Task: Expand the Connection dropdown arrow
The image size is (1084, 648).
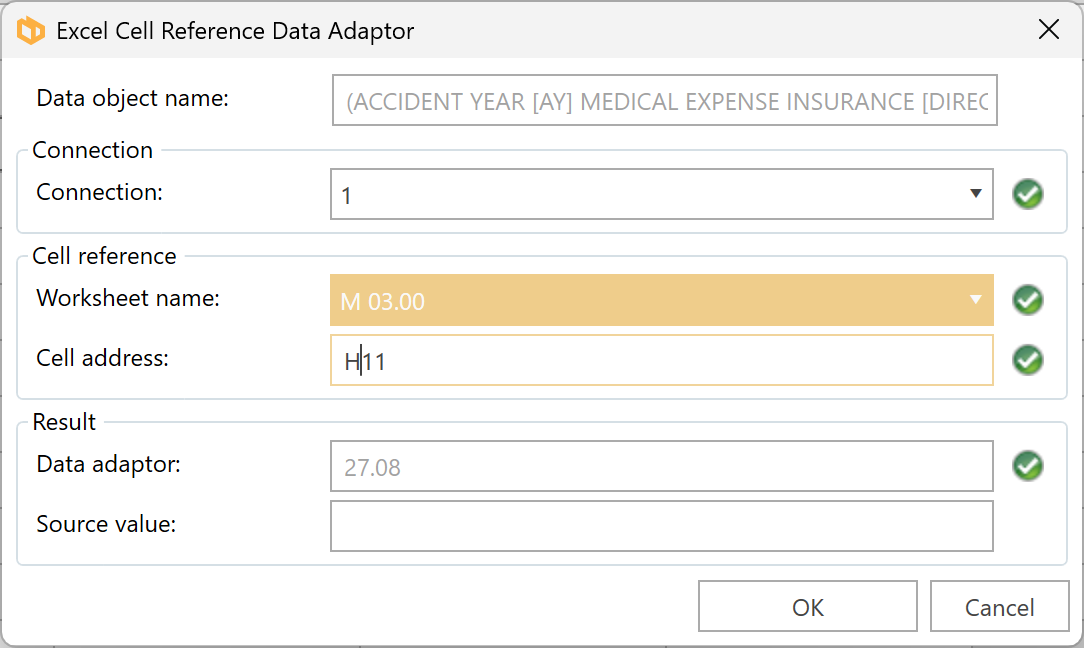Action: (x=976, y=194)
